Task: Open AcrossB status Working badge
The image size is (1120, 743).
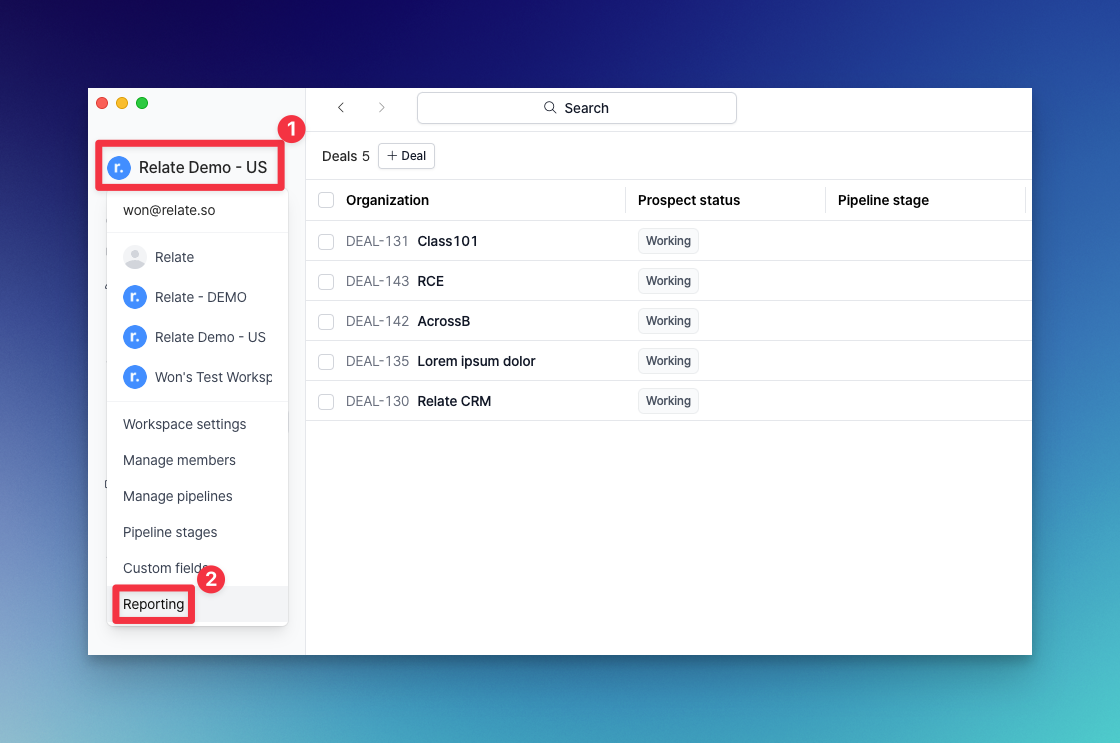Action: click(x=668, y=321)
